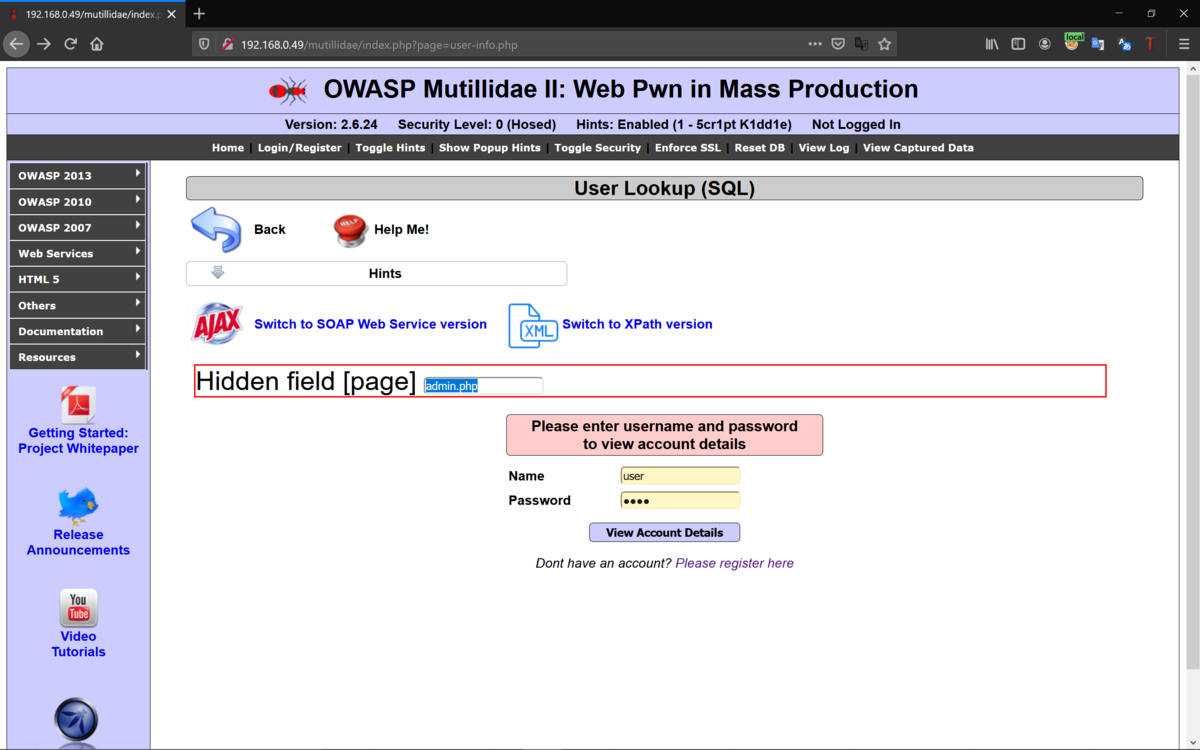Expand the Documentation menu
The image size is (1200, 750).
coord(78,331)
